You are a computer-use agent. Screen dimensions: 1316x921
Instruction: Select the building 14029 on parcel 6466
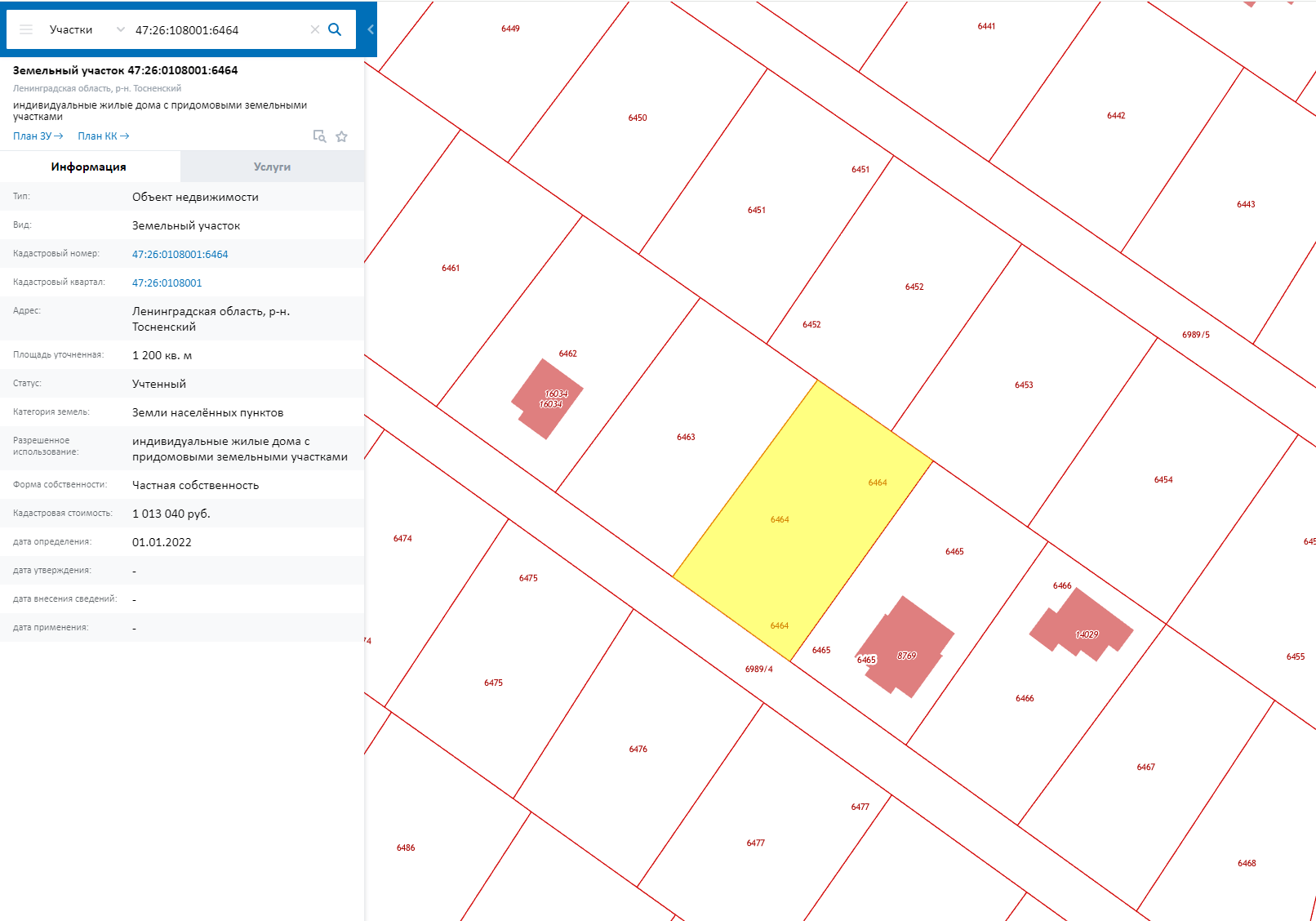[x=1081, y=624]
